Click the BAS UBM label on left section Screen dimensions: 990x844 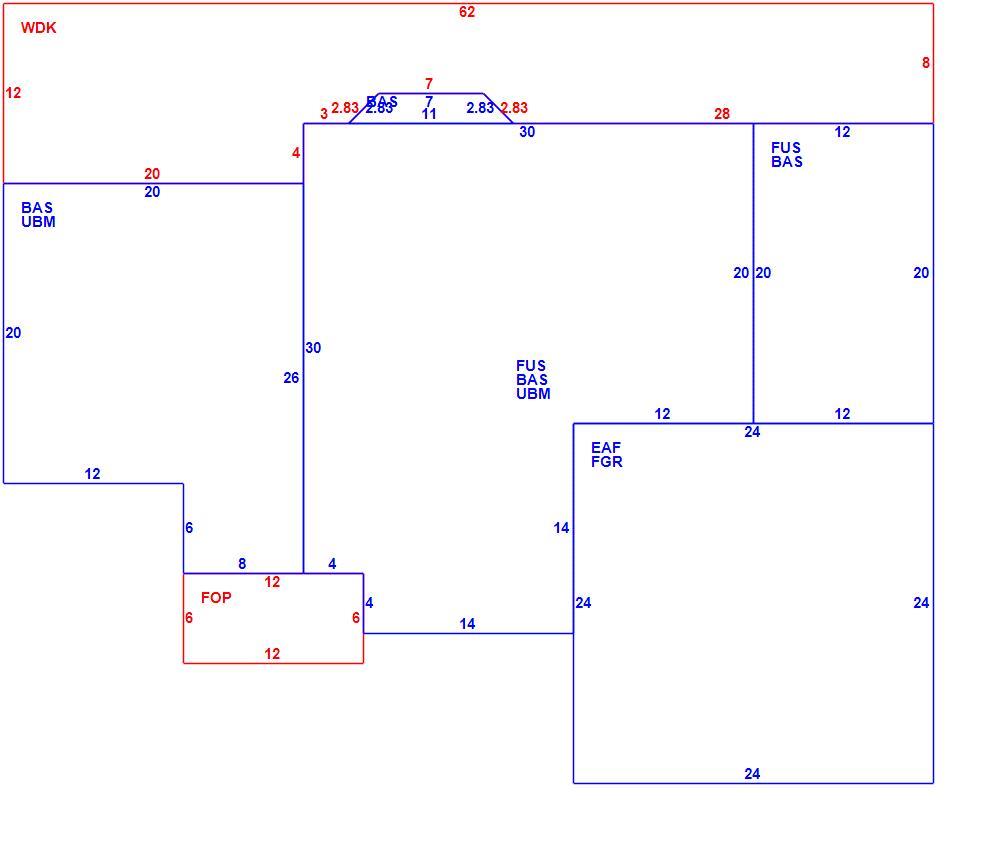[x=38, y=215]
